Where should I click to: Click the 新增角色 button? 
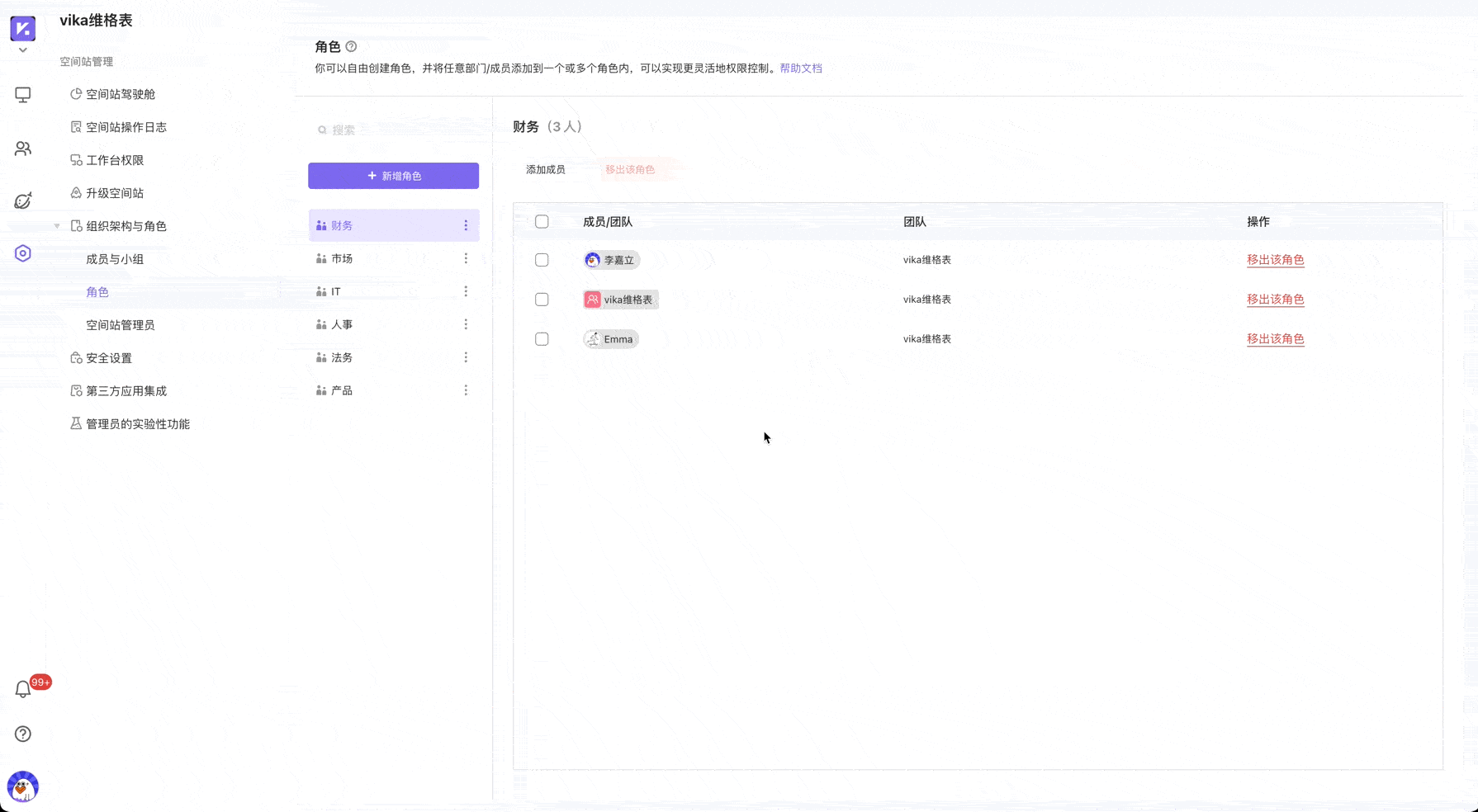[x=393, y=176]
